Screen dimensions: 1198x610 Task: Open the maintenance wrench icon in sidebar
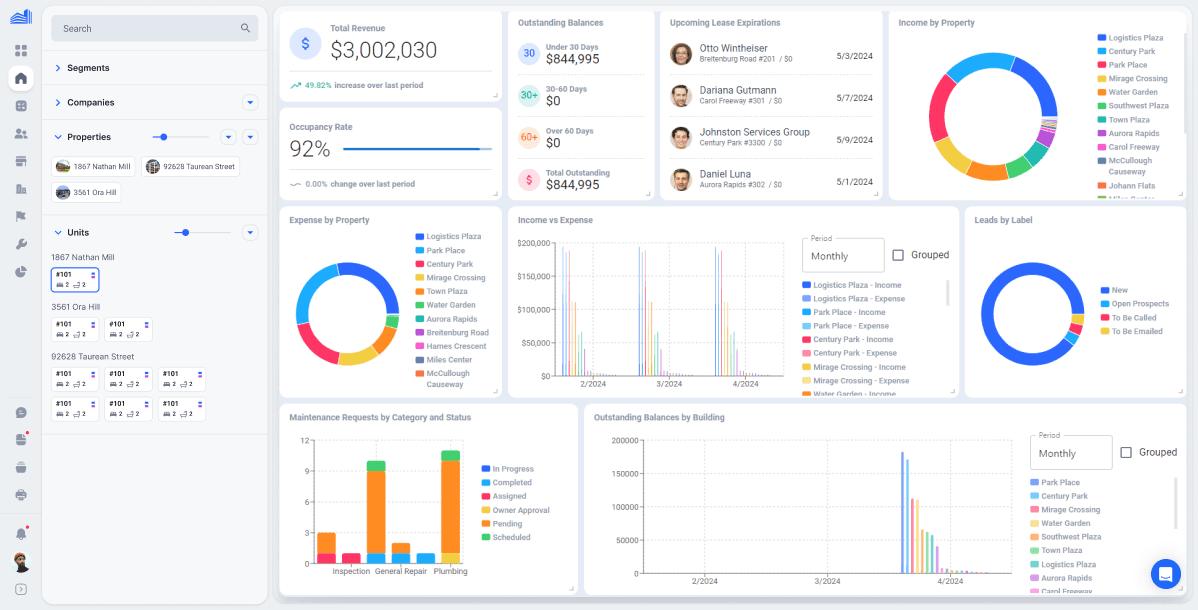[21, 244]
